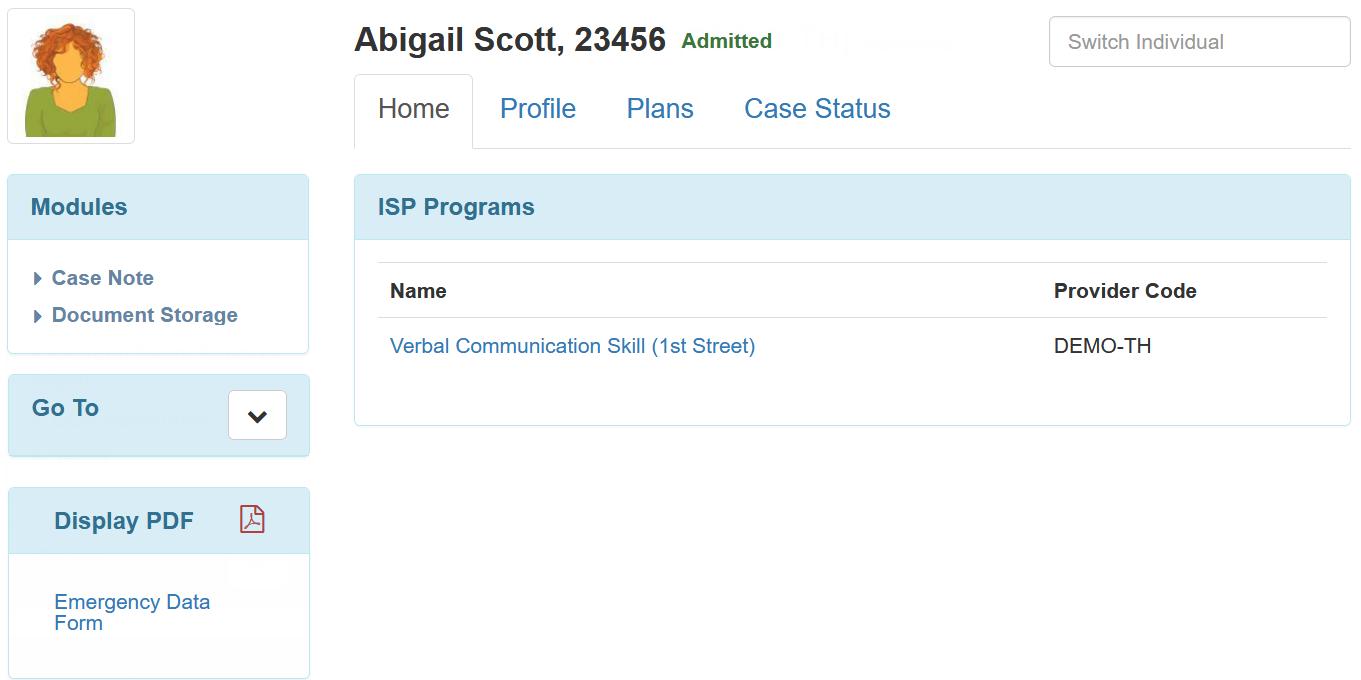Switch to the Profile tab
This screenshot has width=1361, height=680.
pyautogui.click(x=537, y=109)
